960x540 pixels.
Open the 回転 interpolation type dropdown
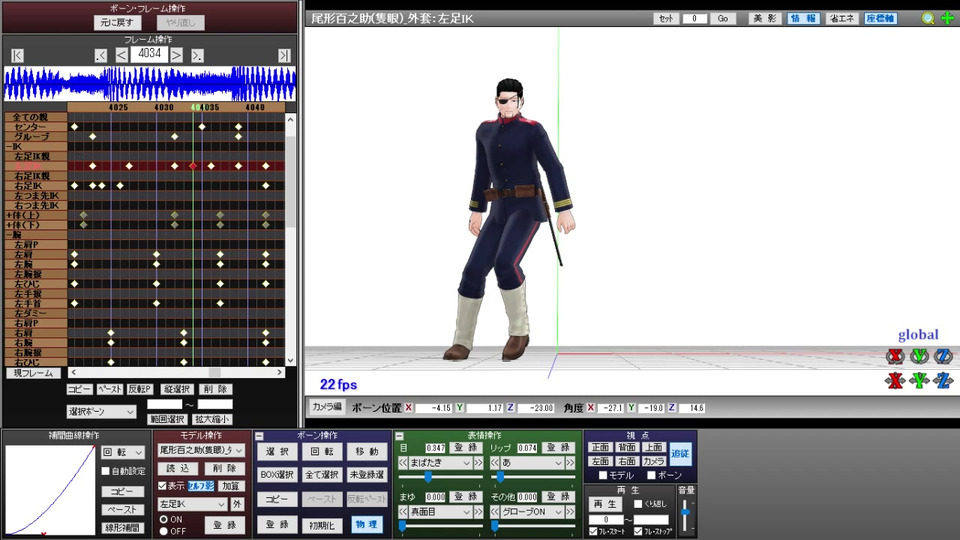(x=123, y=452)
